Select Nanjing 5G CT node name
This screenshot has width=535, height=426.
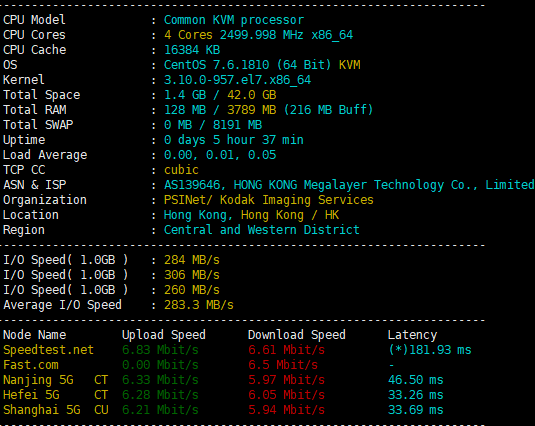[x=56, y=380]
